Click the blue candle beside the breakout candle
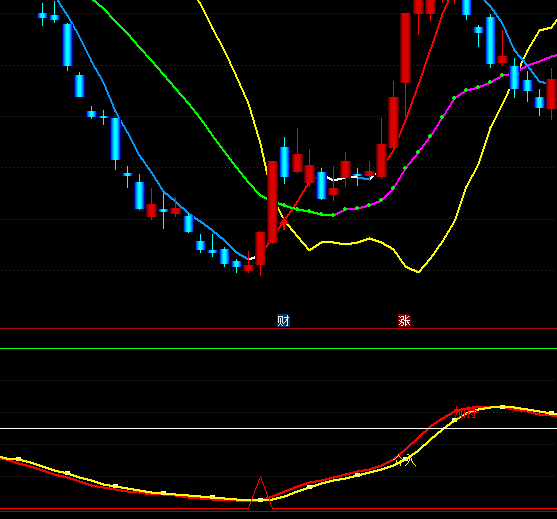 [x=284, y=162]
